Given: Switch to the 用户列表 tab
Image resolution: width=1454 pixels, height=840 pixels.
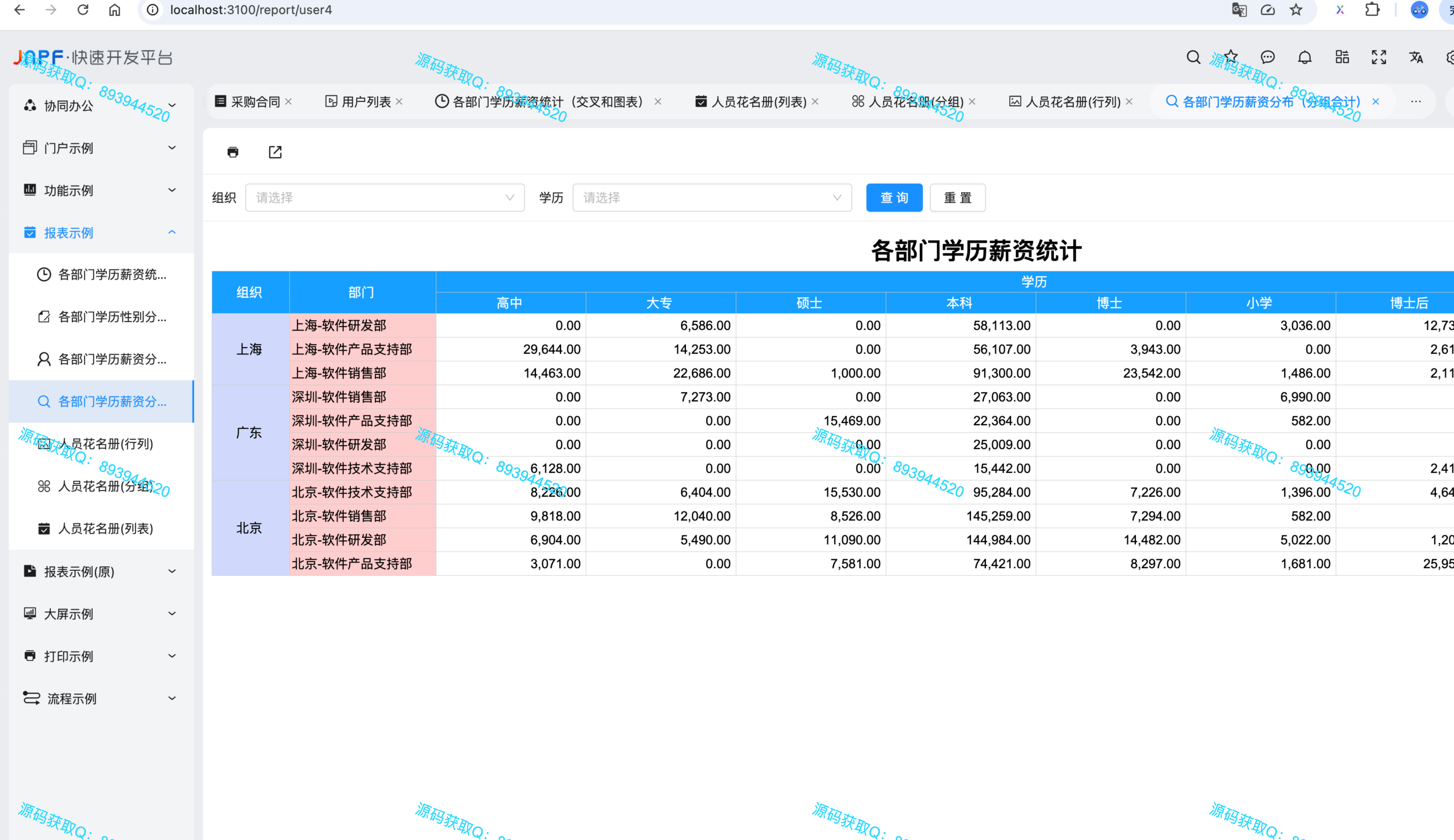Looking at the screenshot, I should coord(366,102).
